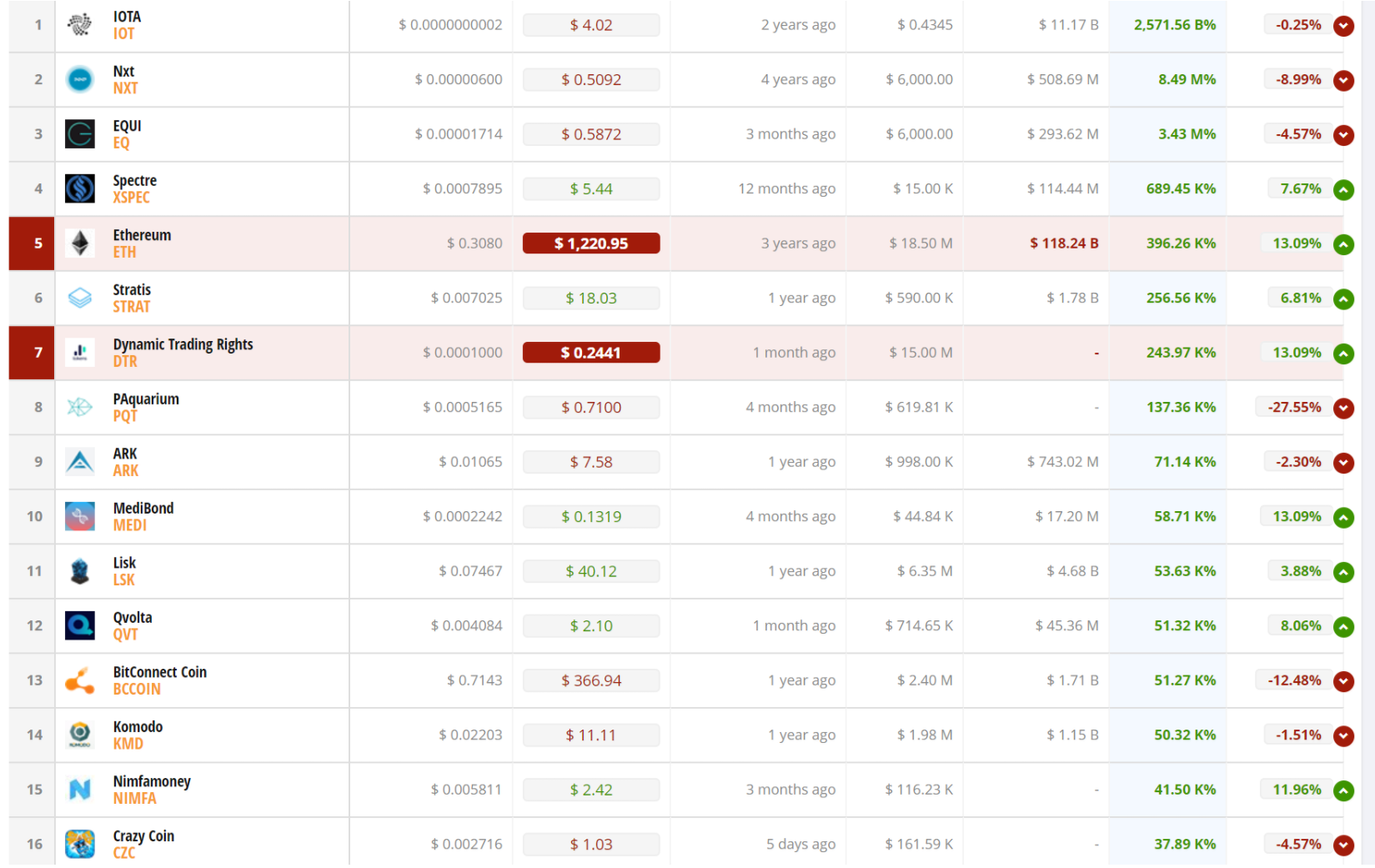Select the Nimfamoney N logo icon

point(80,790)
